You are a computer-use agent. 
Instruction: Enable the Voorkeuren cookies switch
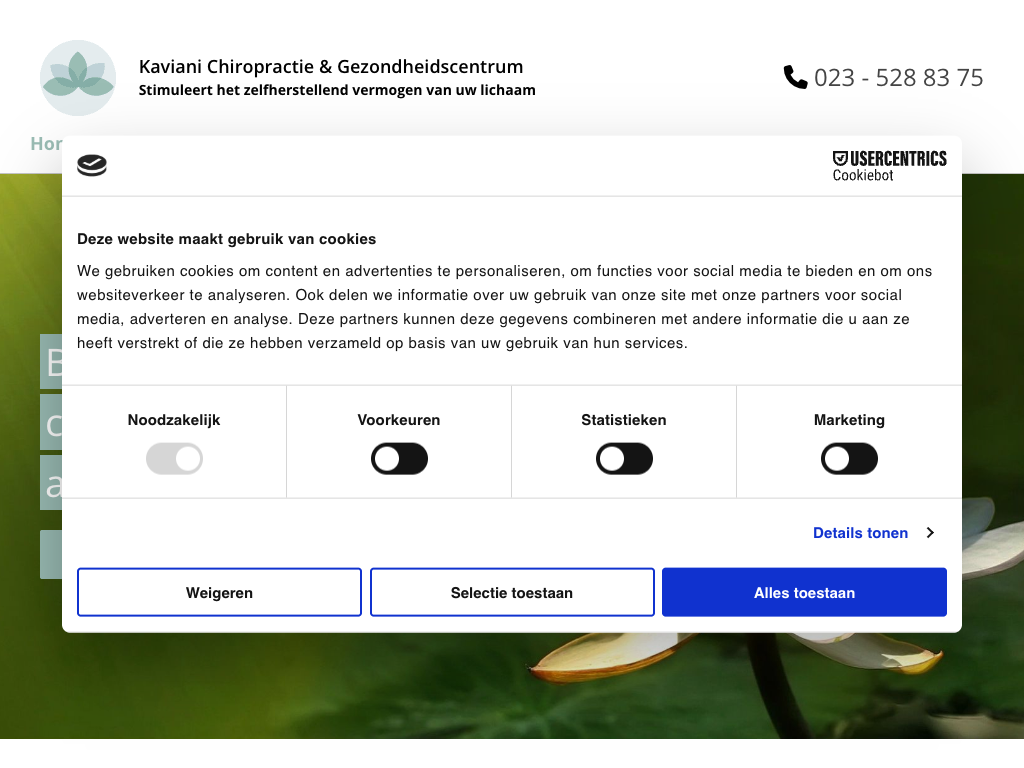(399, 460)
